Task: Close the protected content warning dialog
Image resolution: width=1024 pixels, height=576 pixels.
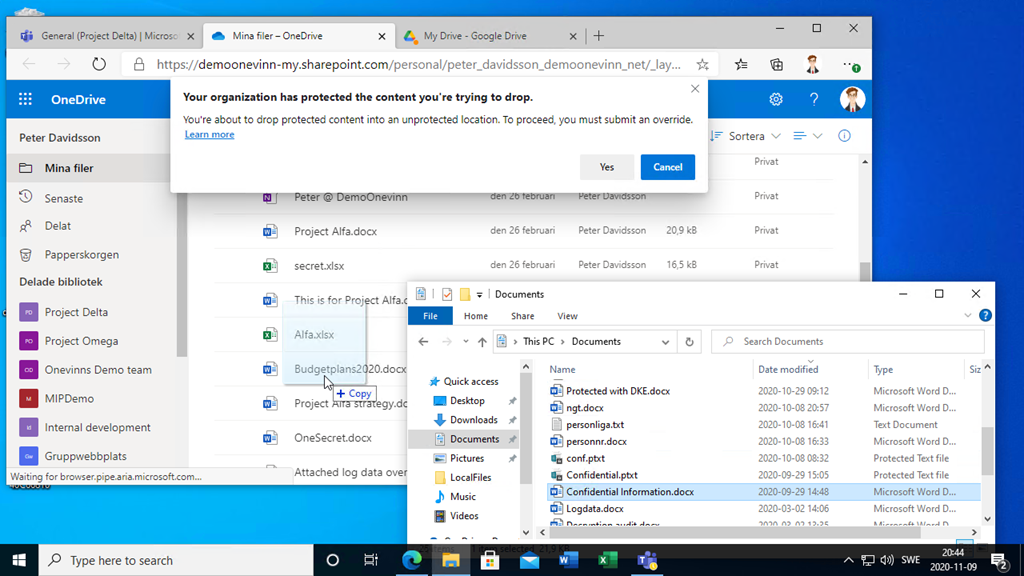Action: pos(695,89)
